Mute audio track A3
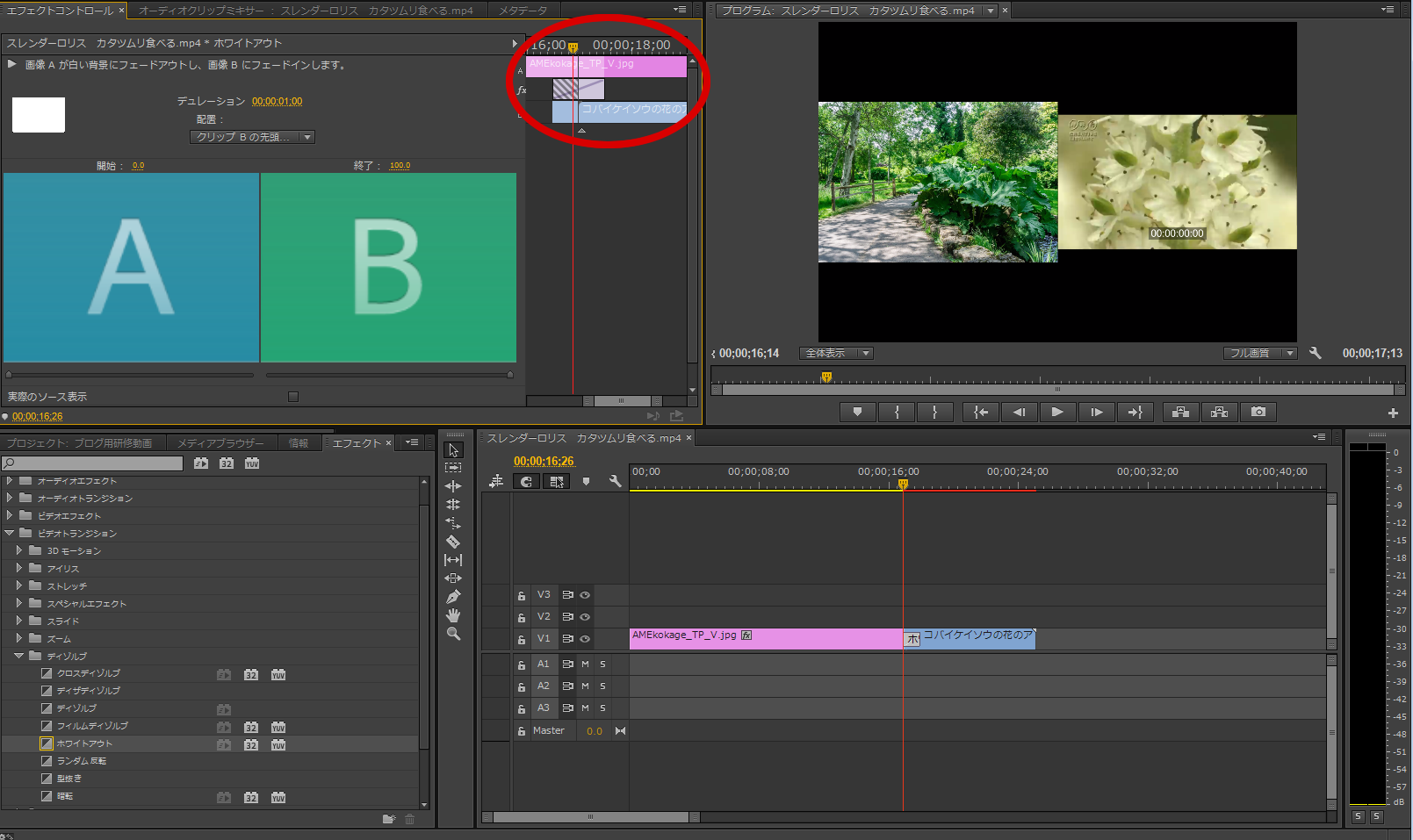The width and height of the screenshot is (1413, 840). coord(585,708)
